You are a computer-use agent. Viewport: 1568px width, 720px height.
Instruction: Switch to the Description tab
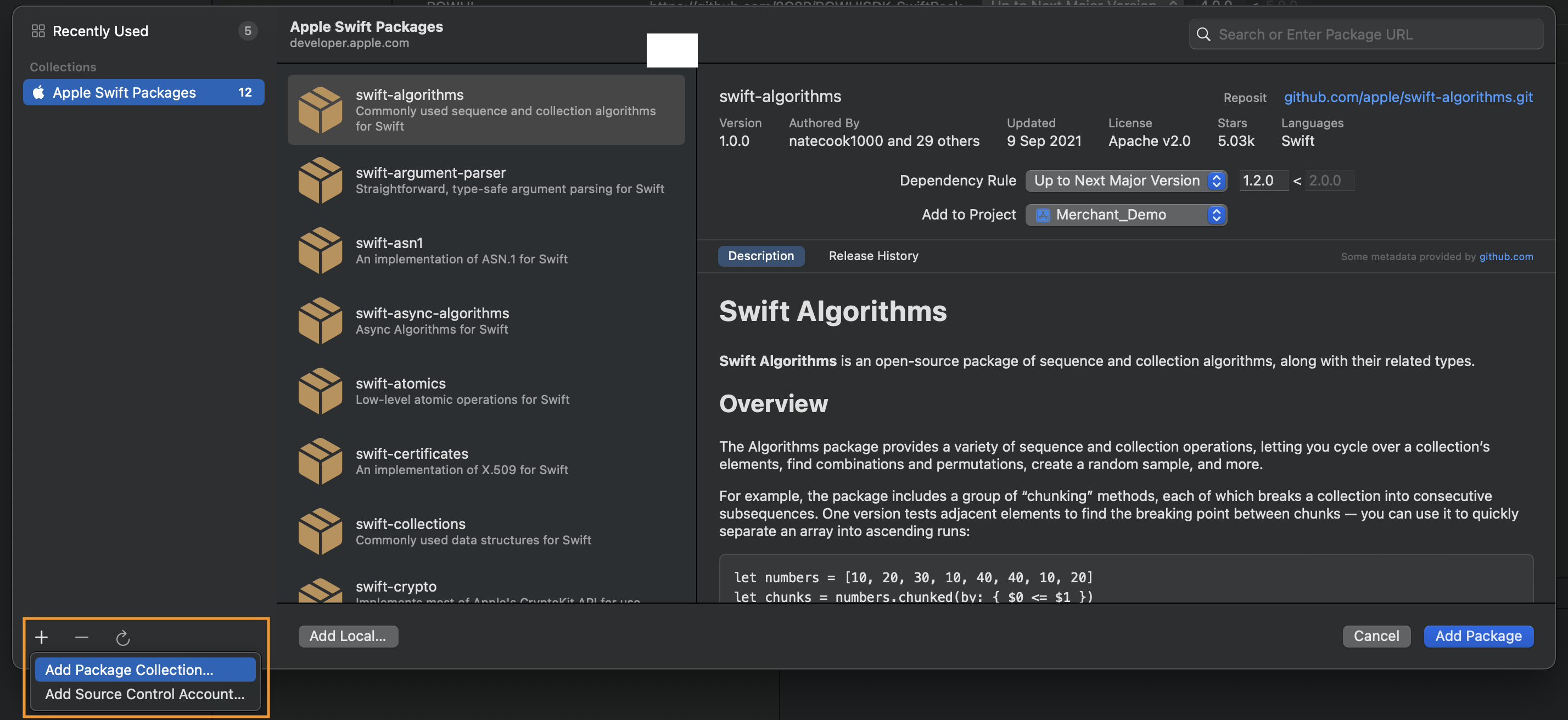(x=761, y=256)
